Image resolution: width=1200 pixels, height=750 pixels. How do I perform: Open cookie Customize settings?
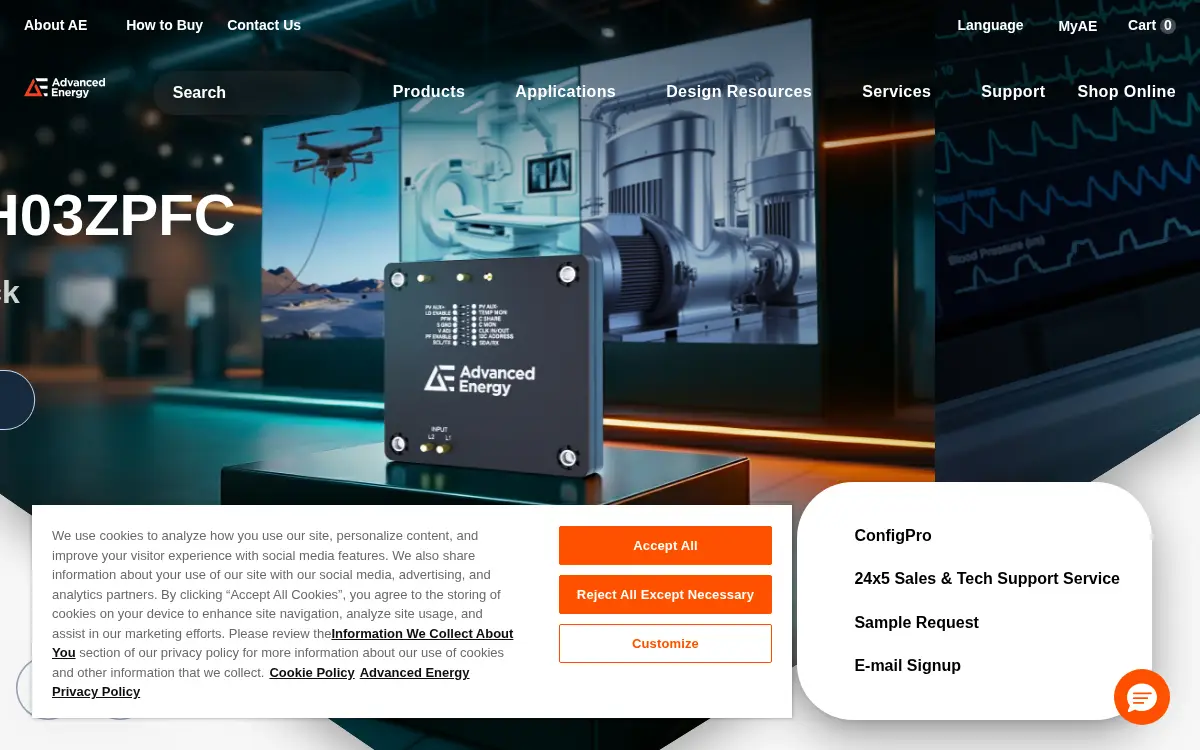point(665,644)
